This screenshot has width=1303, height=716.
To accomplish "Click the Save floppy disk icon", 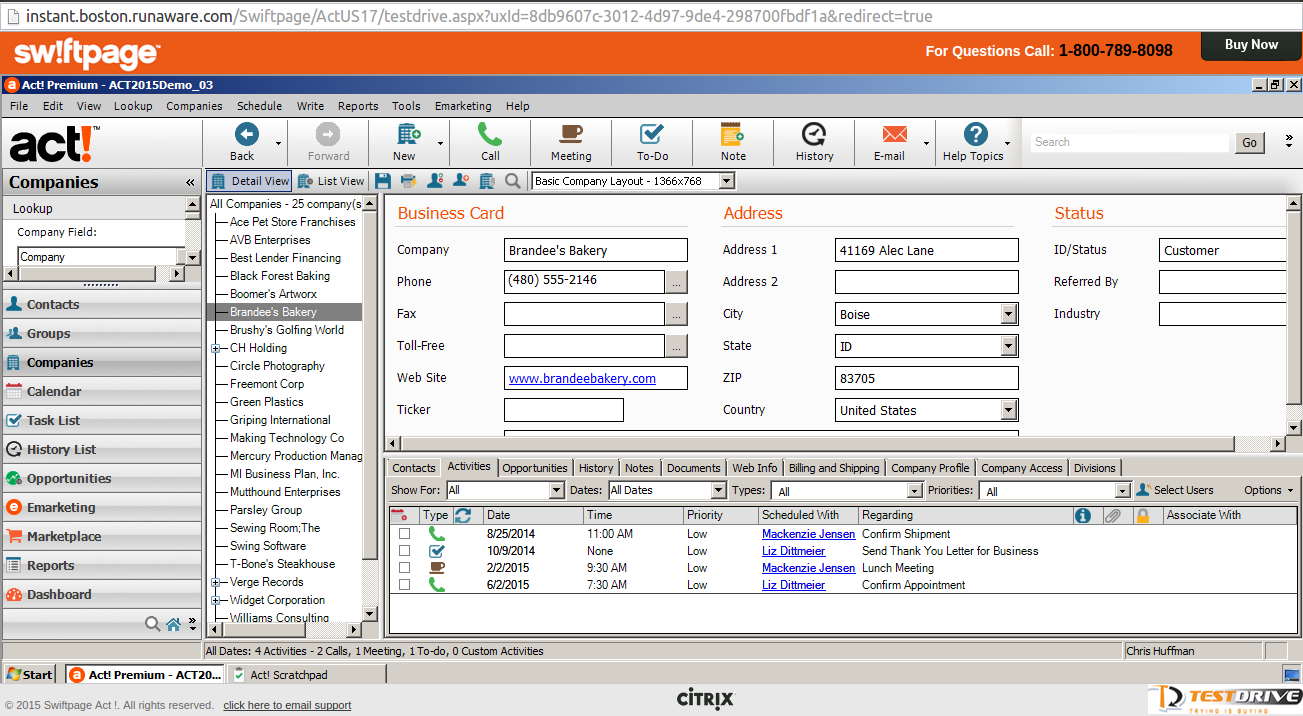I will (x=383, y=181).
